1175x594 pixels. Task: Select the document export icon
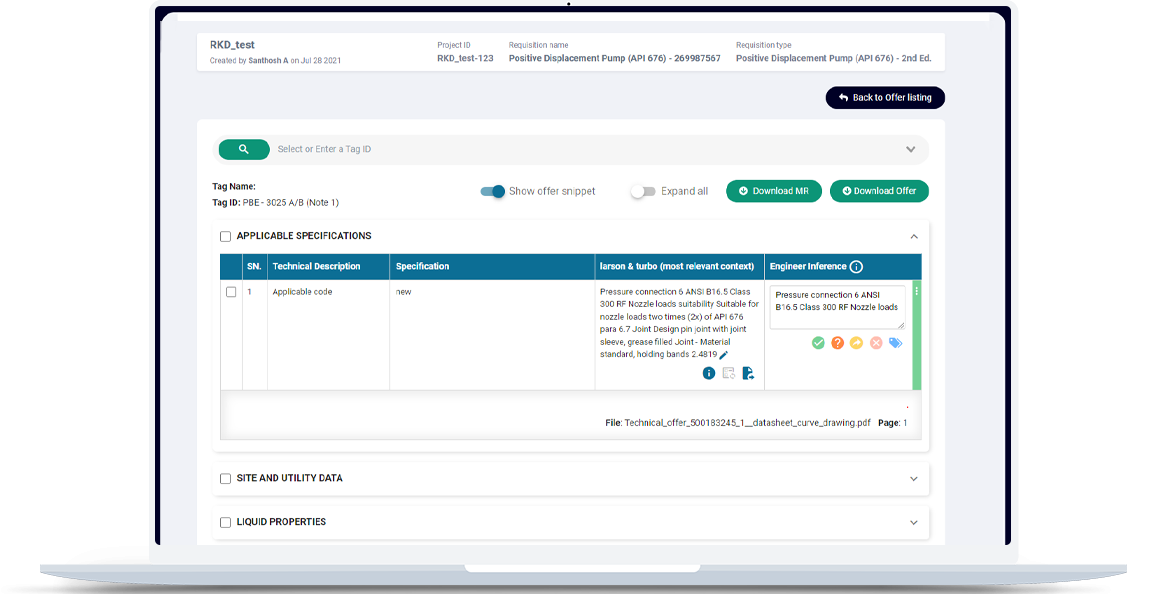[x=748, y=373]
